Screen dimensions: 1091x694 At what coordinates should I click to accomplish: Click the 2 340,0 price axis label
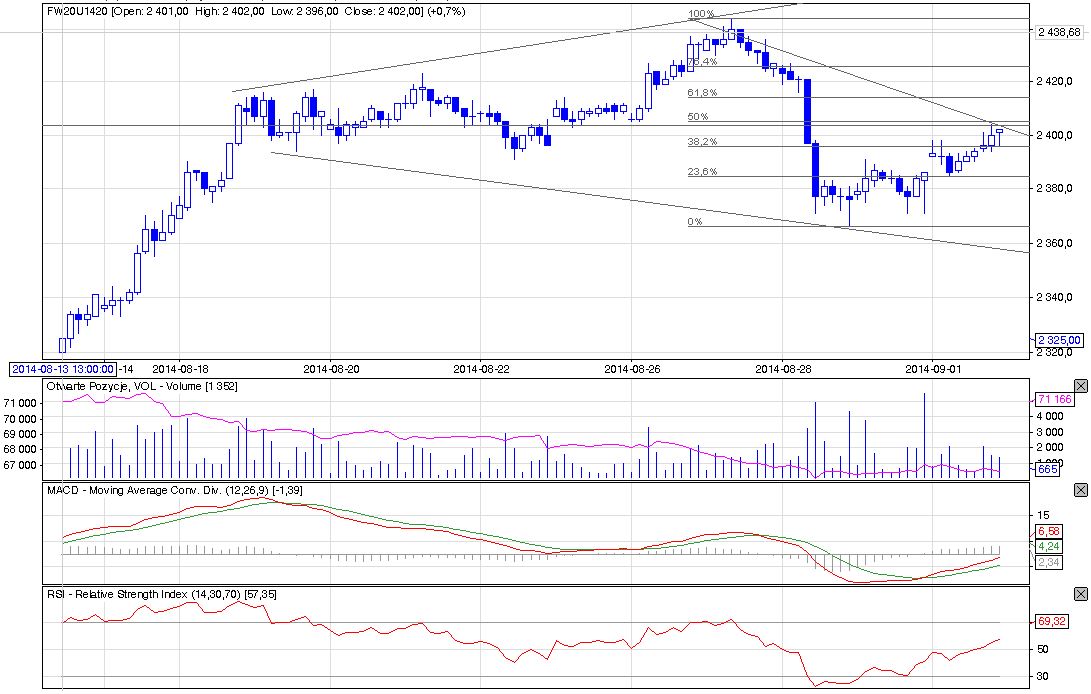click(x=1053, y=297)
